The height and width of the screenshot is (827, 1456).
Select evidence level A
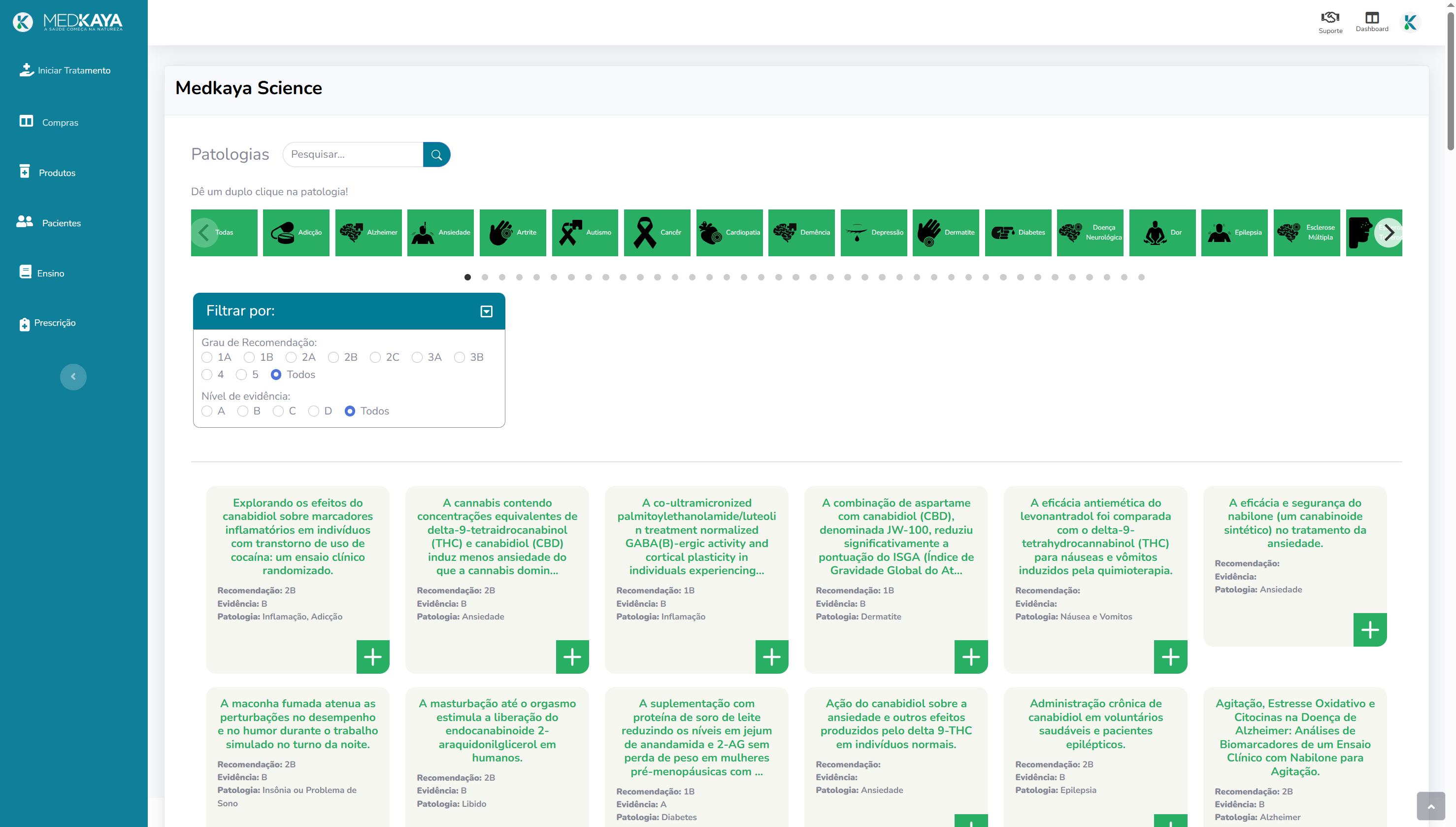click(207, 411)
